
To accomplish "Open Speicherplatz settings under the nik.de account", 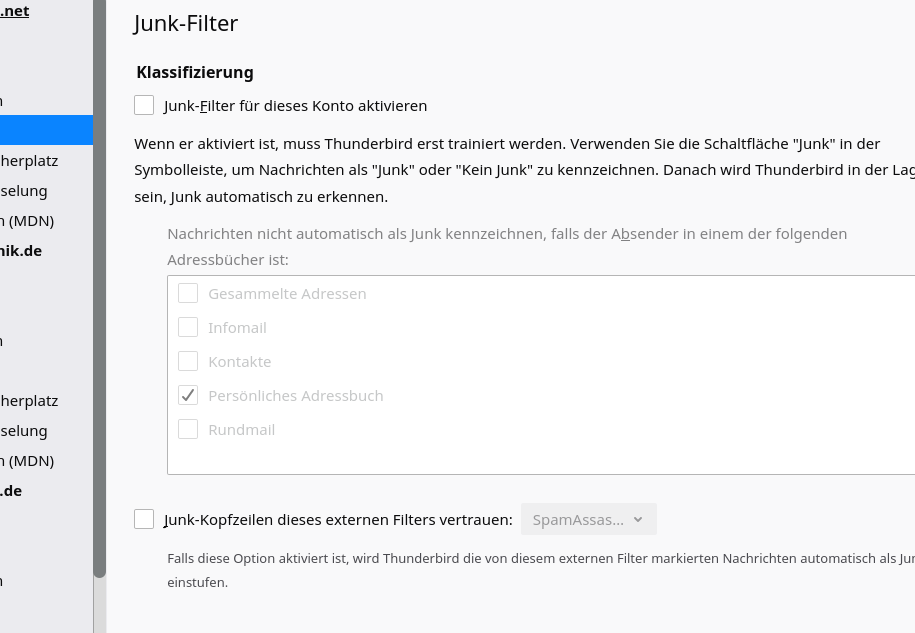I will tap(30, 401).
